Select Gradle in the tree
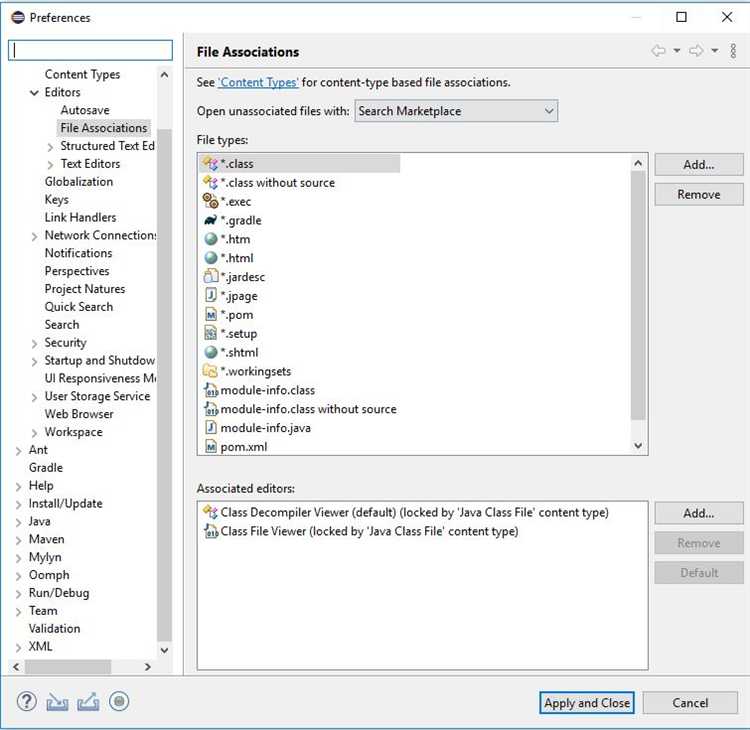This screenshot has width=750, height=730. pyautogui.click(x=45, y=467)
